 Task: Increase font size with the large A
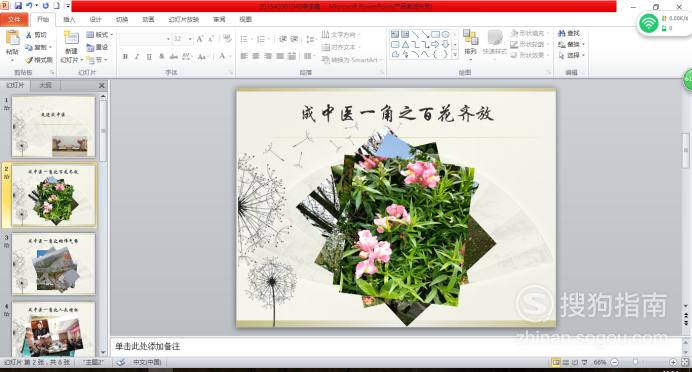tap(200, 39)
